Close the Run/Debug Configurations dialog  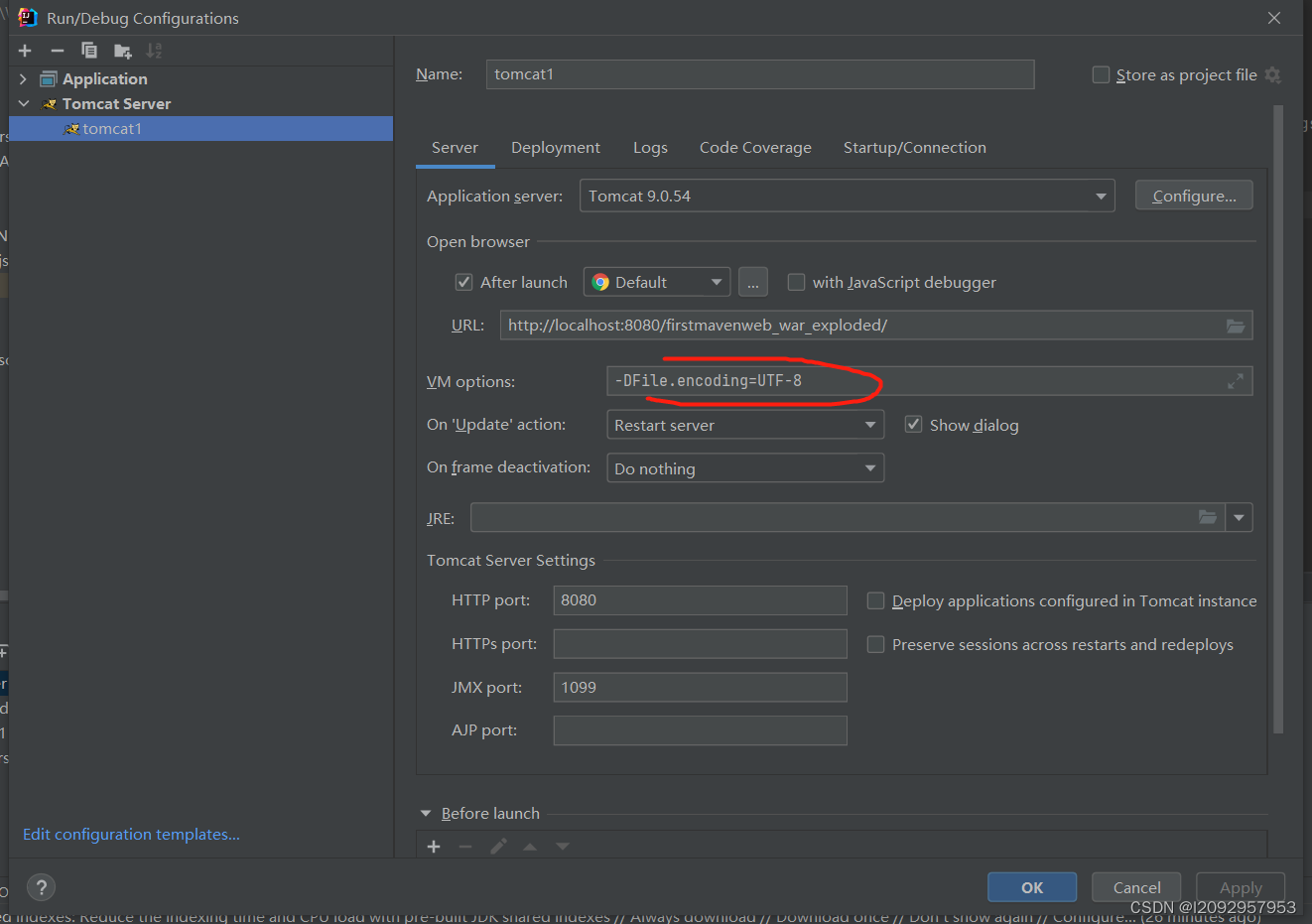click(1274, 18)
